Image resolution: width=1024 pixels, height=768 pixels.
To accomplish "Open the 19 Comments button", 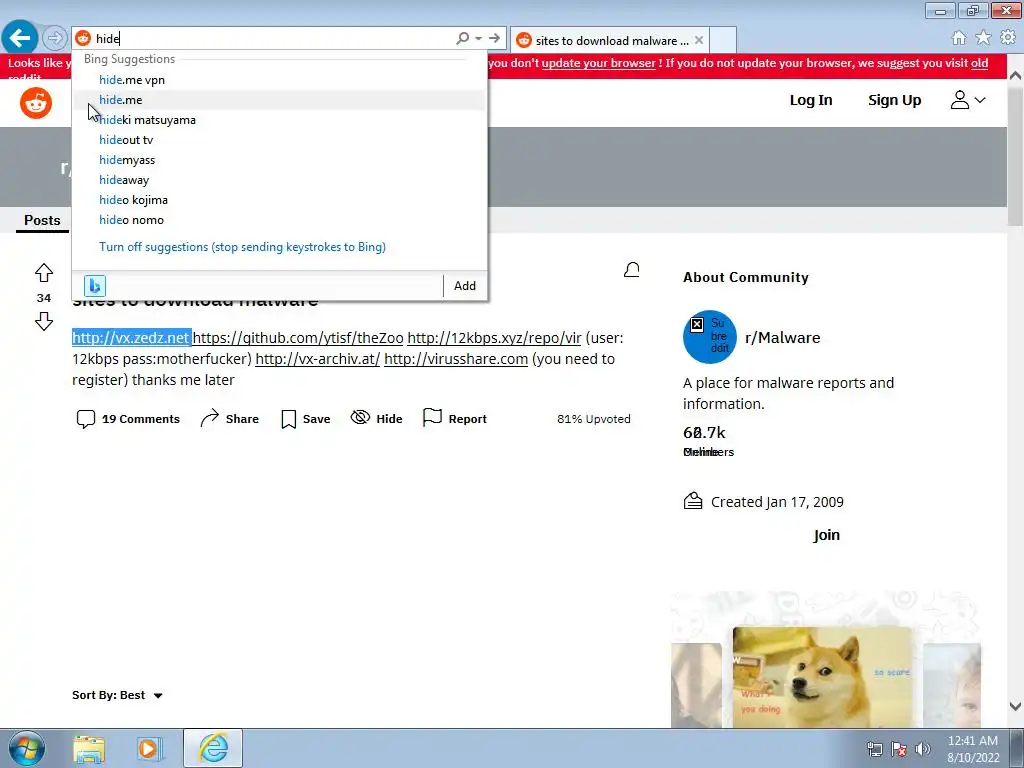I will (x=128, y=419).
